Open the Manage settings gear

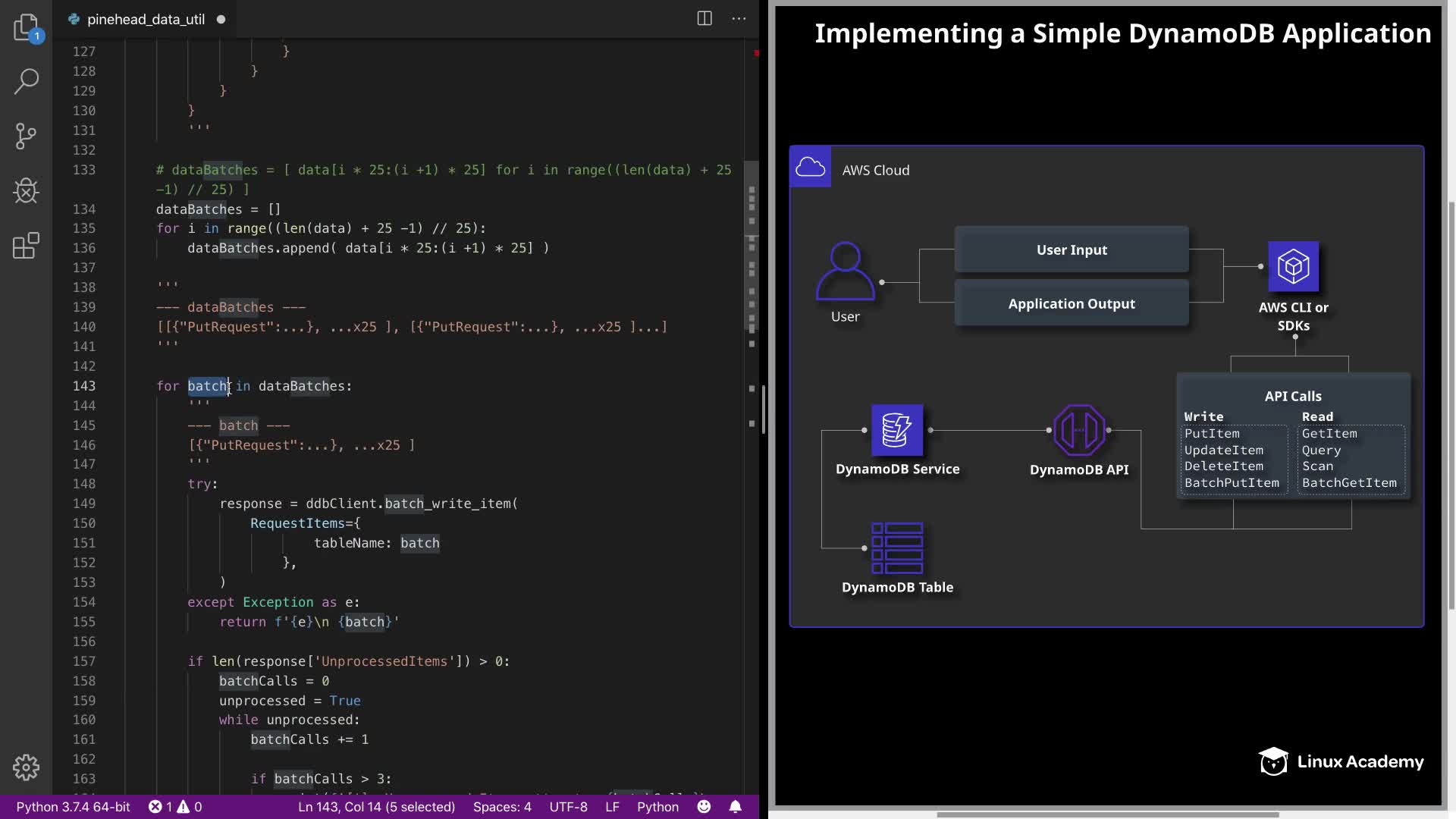(x=27, y=767)
